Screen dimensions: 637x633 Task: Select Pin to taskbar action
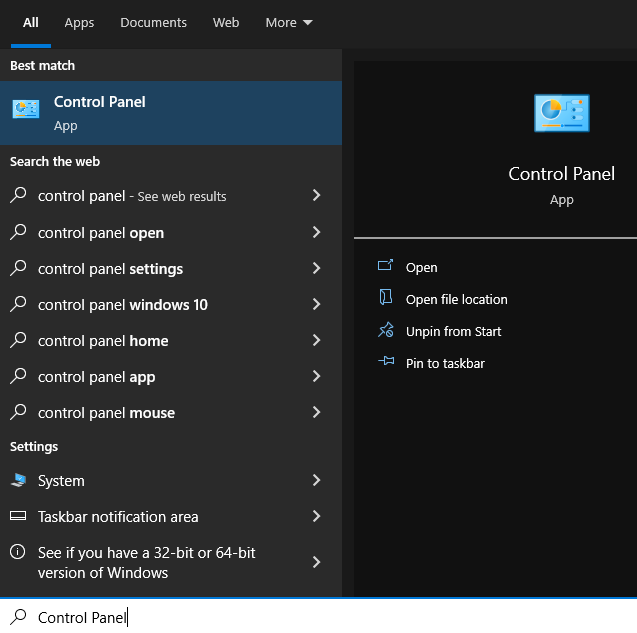point(445,363)
